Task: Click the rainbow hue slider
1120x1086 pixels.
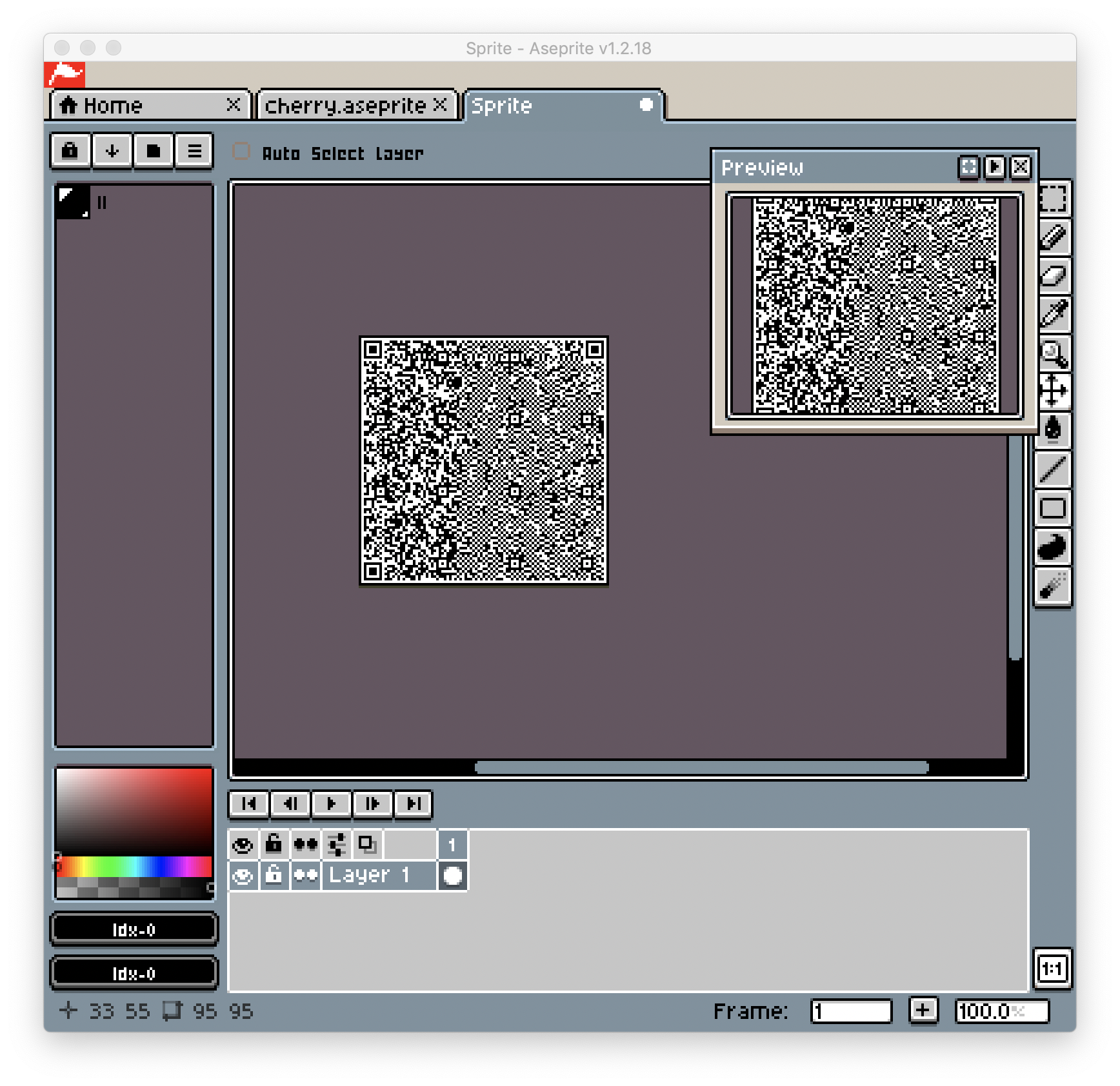Action: click(x=134, y=866)
